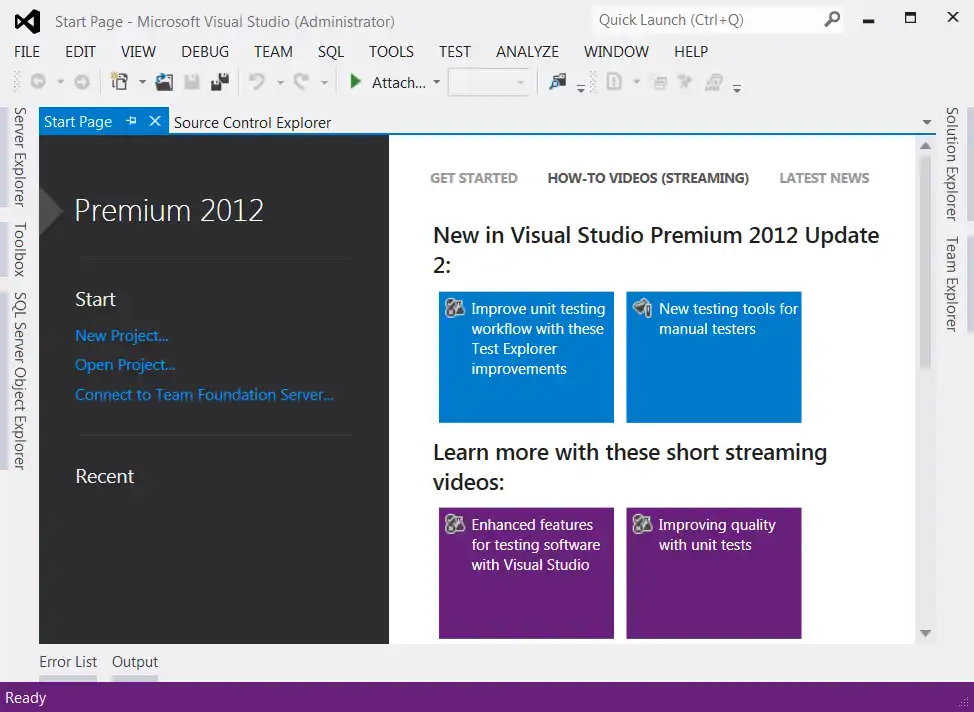
Task: Open New Project dropdown arrow
Action: click(142, 81)
